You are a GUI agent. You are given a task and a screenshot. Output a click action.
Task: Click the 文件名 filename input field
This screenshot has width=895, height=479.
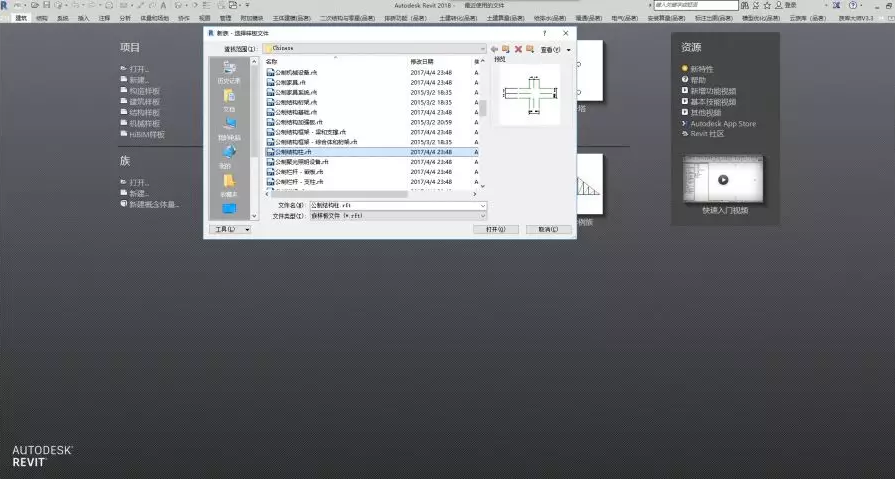(398, 206)
